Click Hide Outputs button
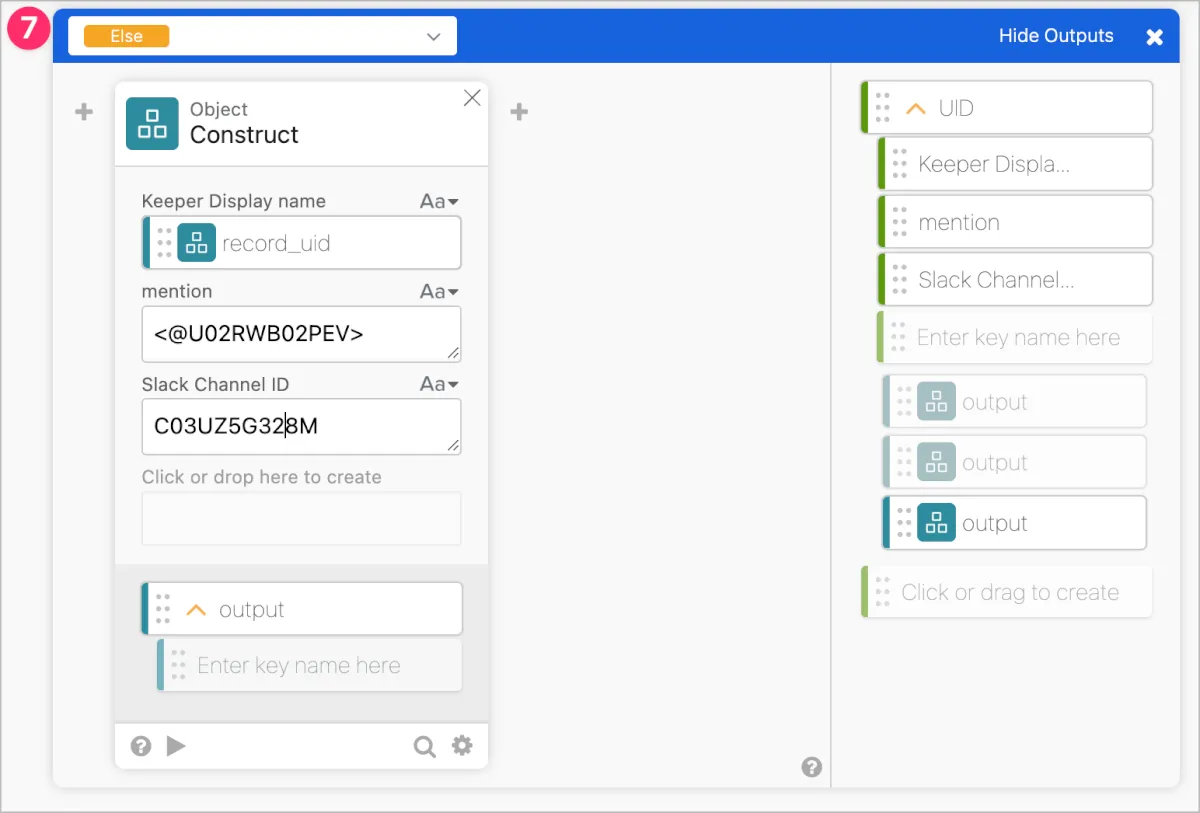Screen dimensions: 1200x813 1055,36
